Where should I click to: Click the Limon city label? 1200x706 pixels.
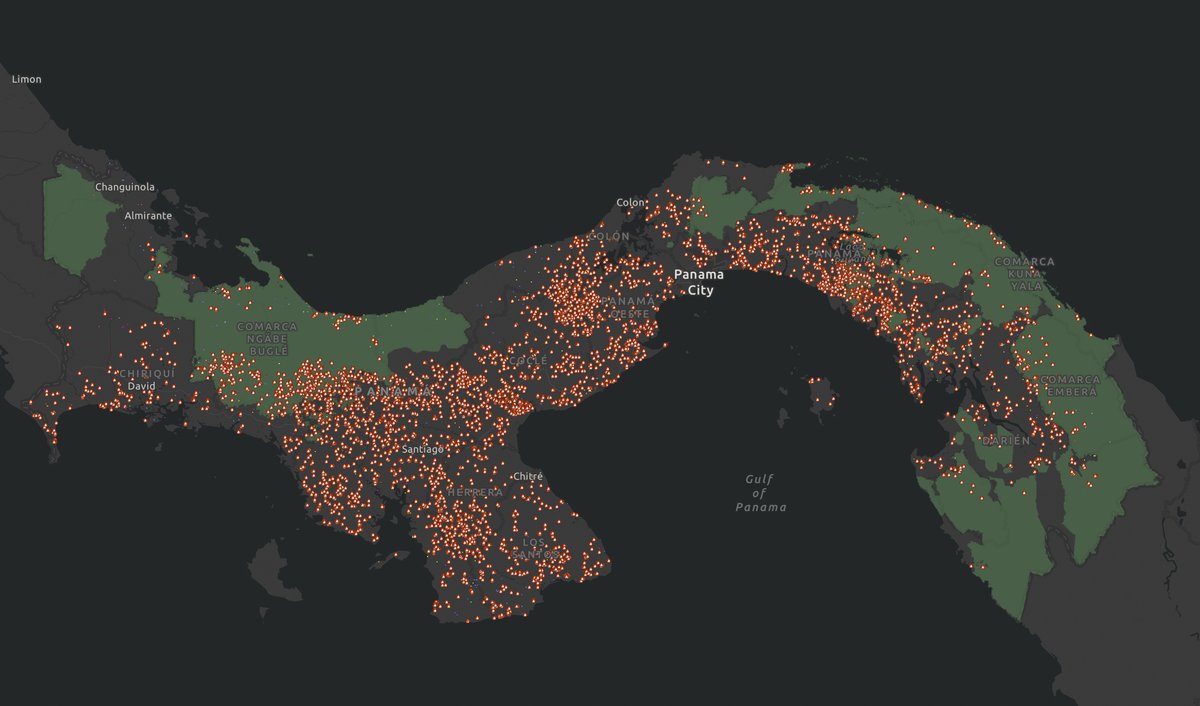click(x=27, y=79)
